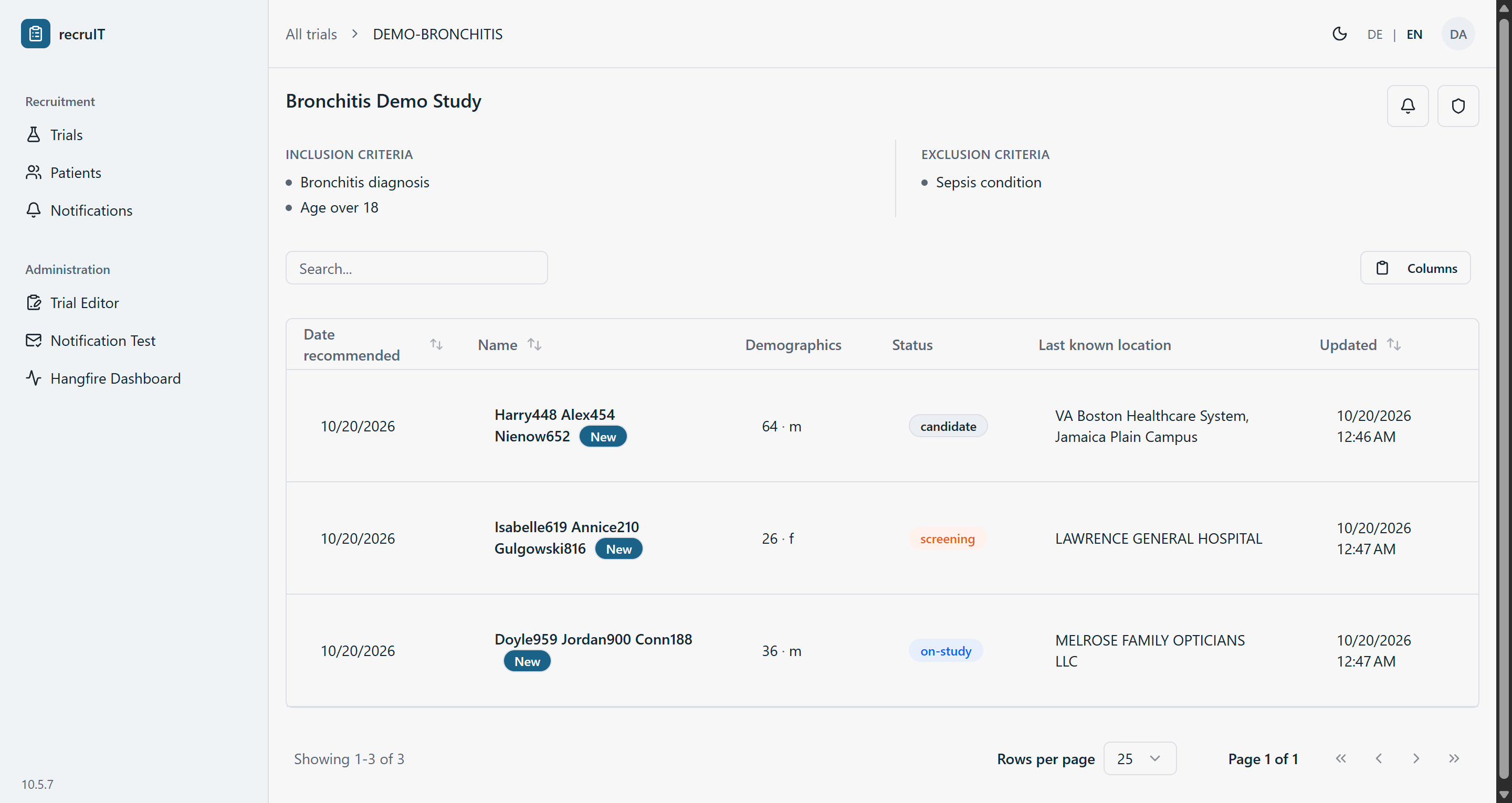
Task: Switch language to EN
Action: pos(1414,34)
